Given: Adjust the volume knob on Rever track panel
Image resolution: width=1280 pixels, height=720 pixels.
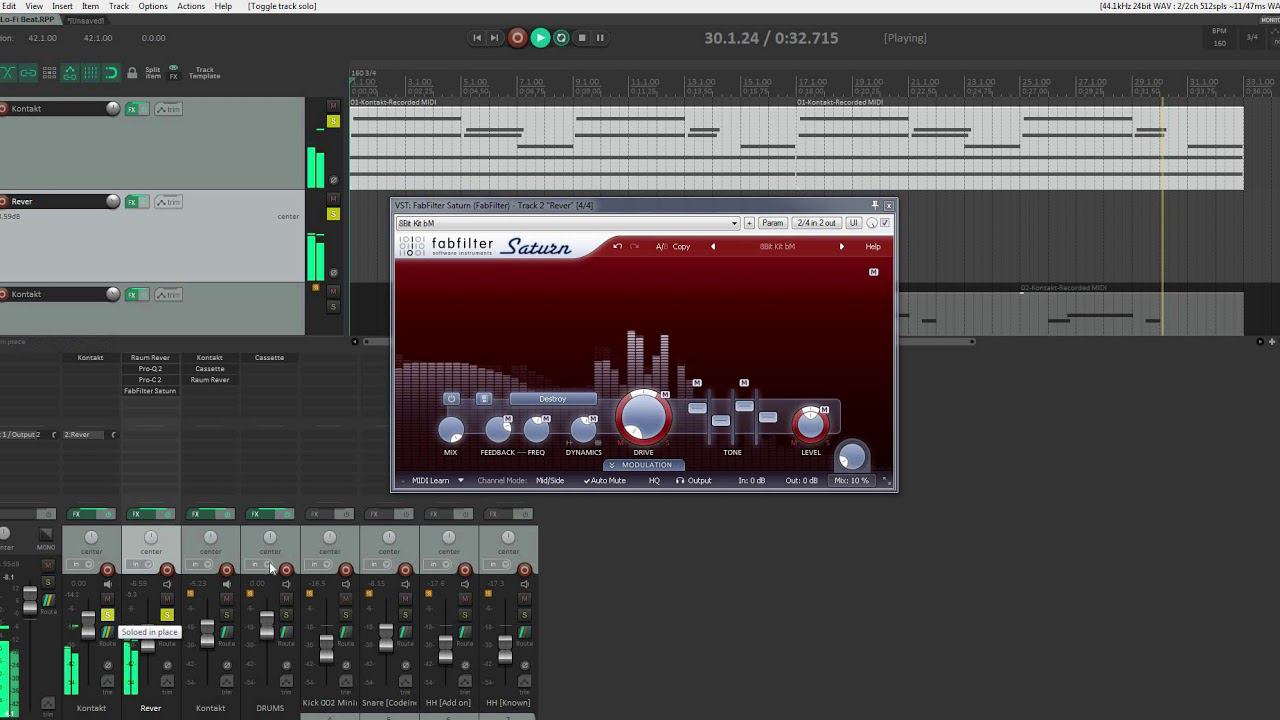Looking at the screenshot, I should 113,202.
